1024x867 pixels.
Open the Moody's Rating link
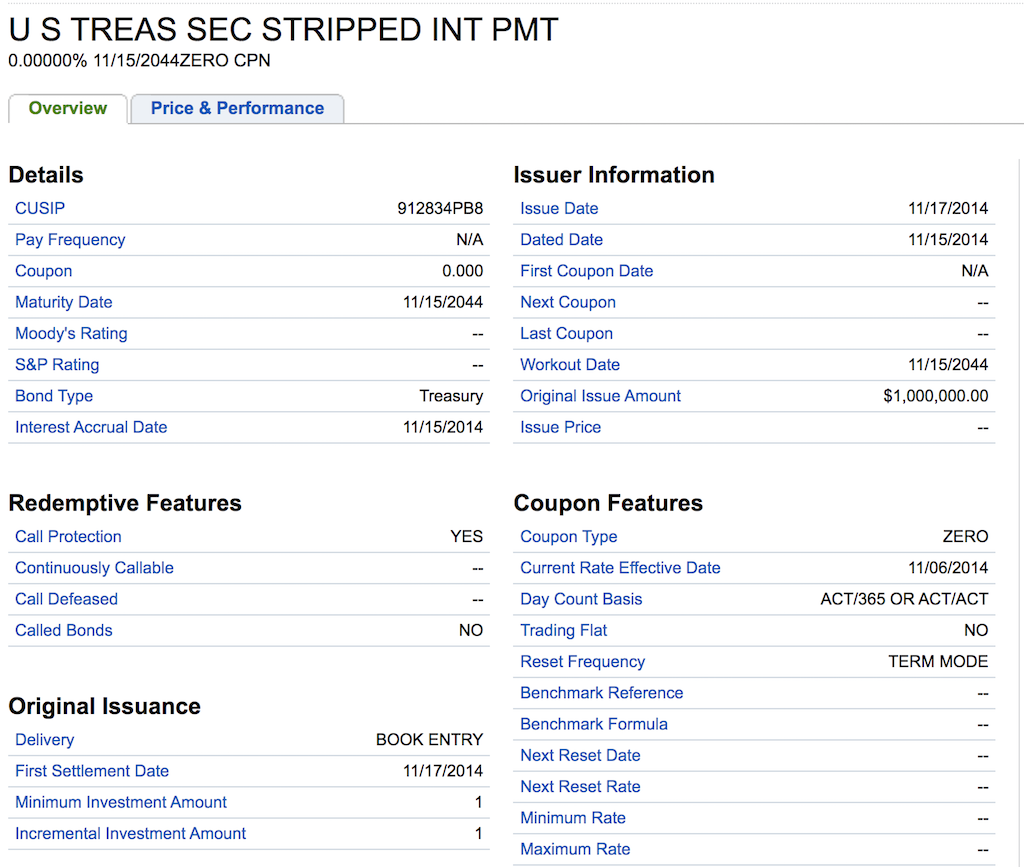pos(71,333)
